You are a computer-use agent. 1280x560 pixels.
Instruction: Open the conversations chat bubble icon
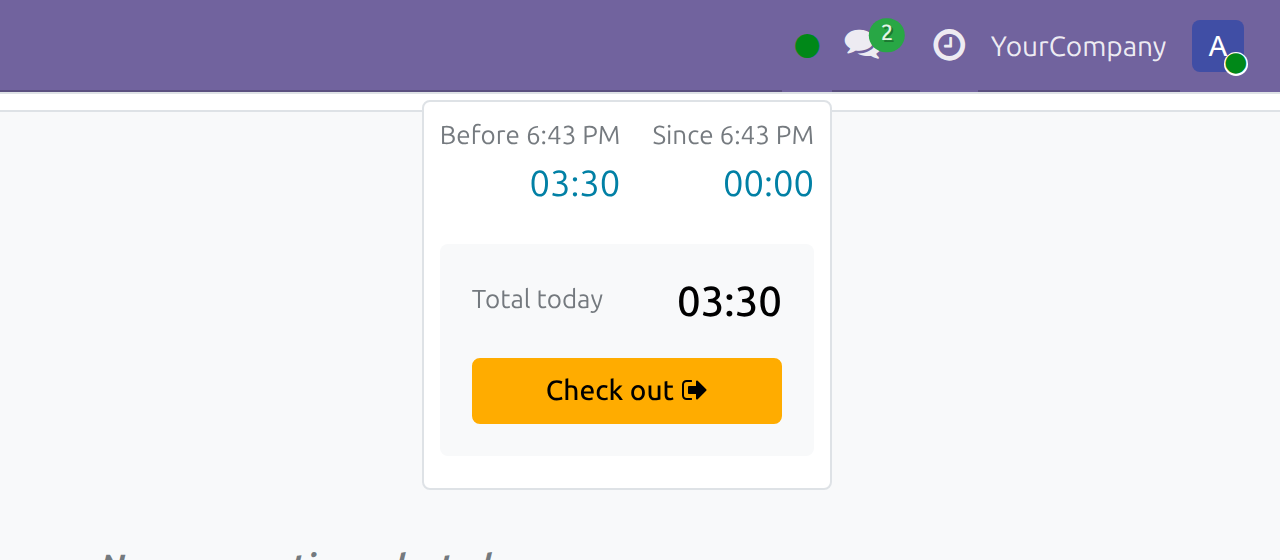pyautogui.click(x=861, y=44)
